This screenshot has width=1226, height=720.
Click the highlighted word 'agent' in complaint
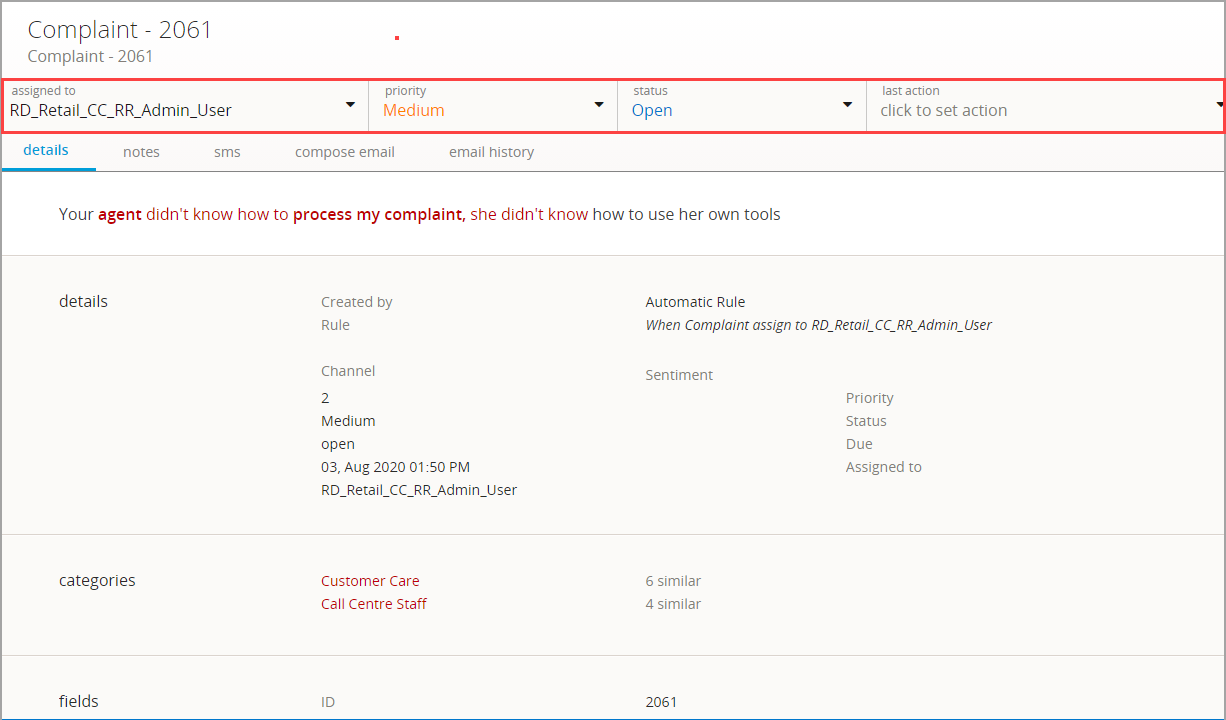coord(120,214)
